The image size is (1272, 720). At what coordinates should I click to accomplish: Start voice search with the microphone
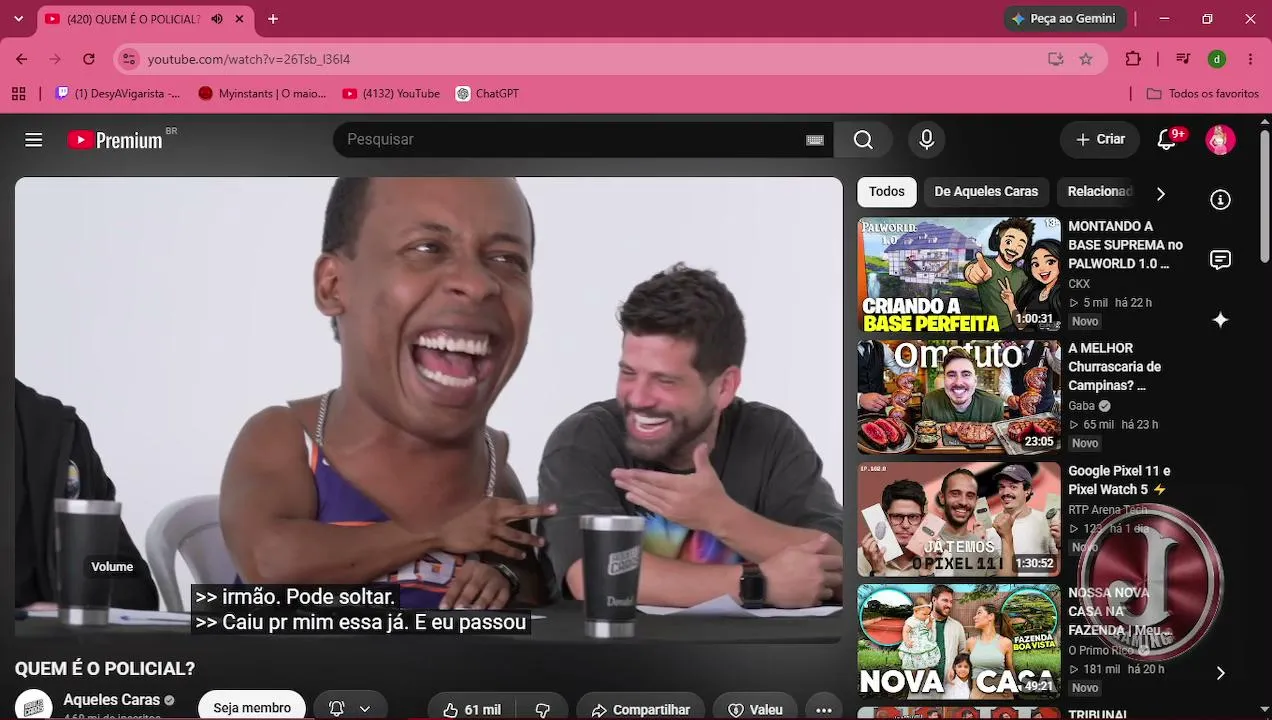(x=926, y=140)
